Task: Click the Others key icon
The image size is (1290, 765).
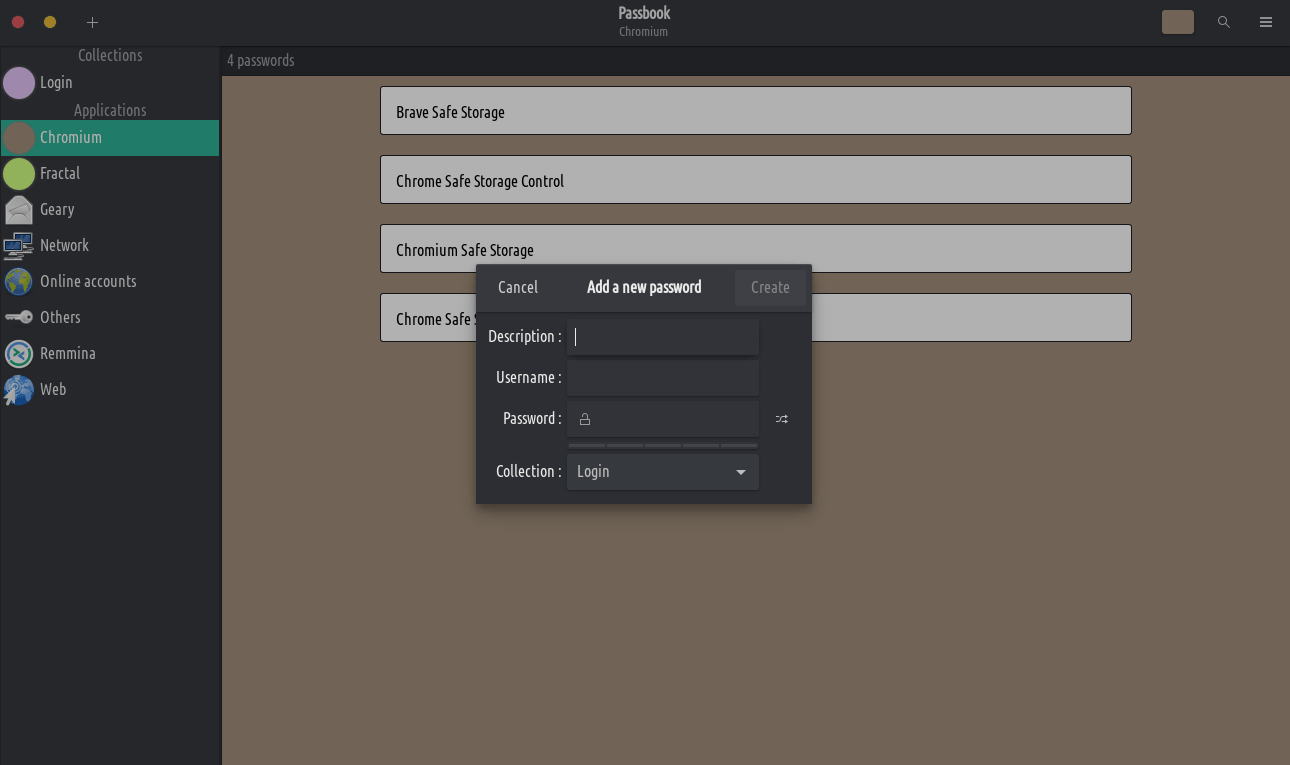Action: [19, 318]
